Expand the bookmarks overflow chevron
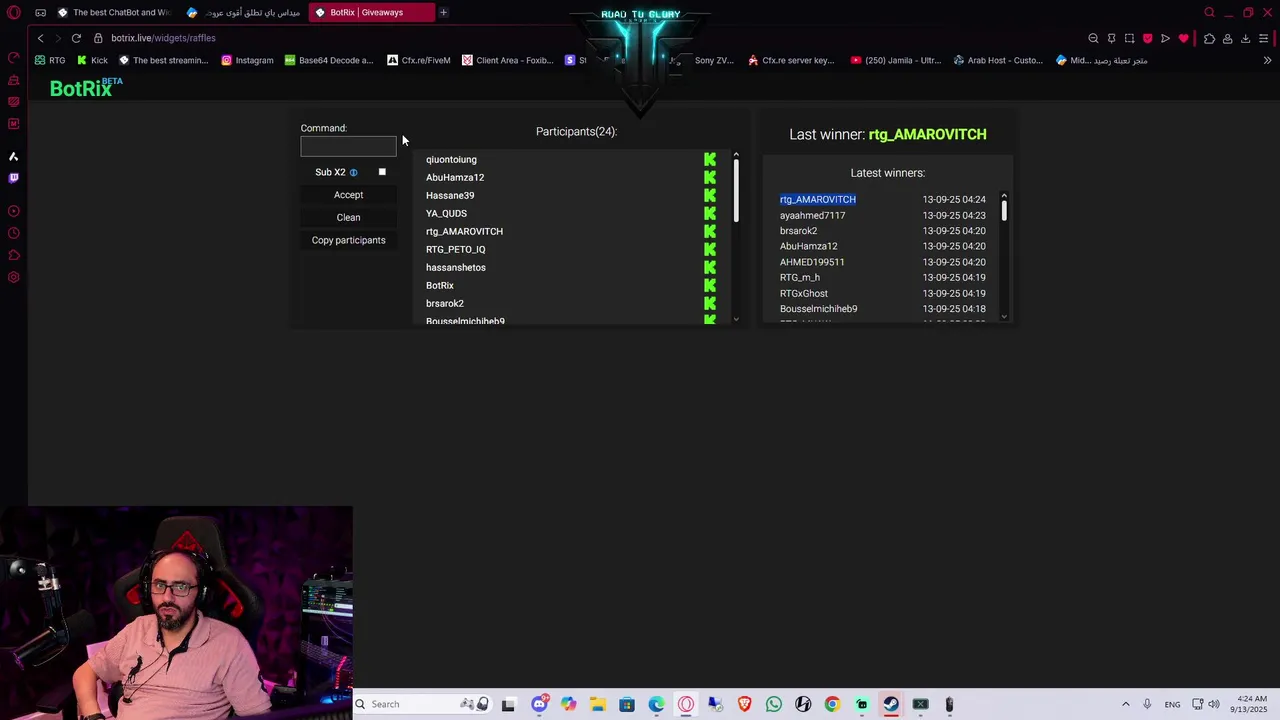The image size is (1280, 720). (x=1267, y=60)
